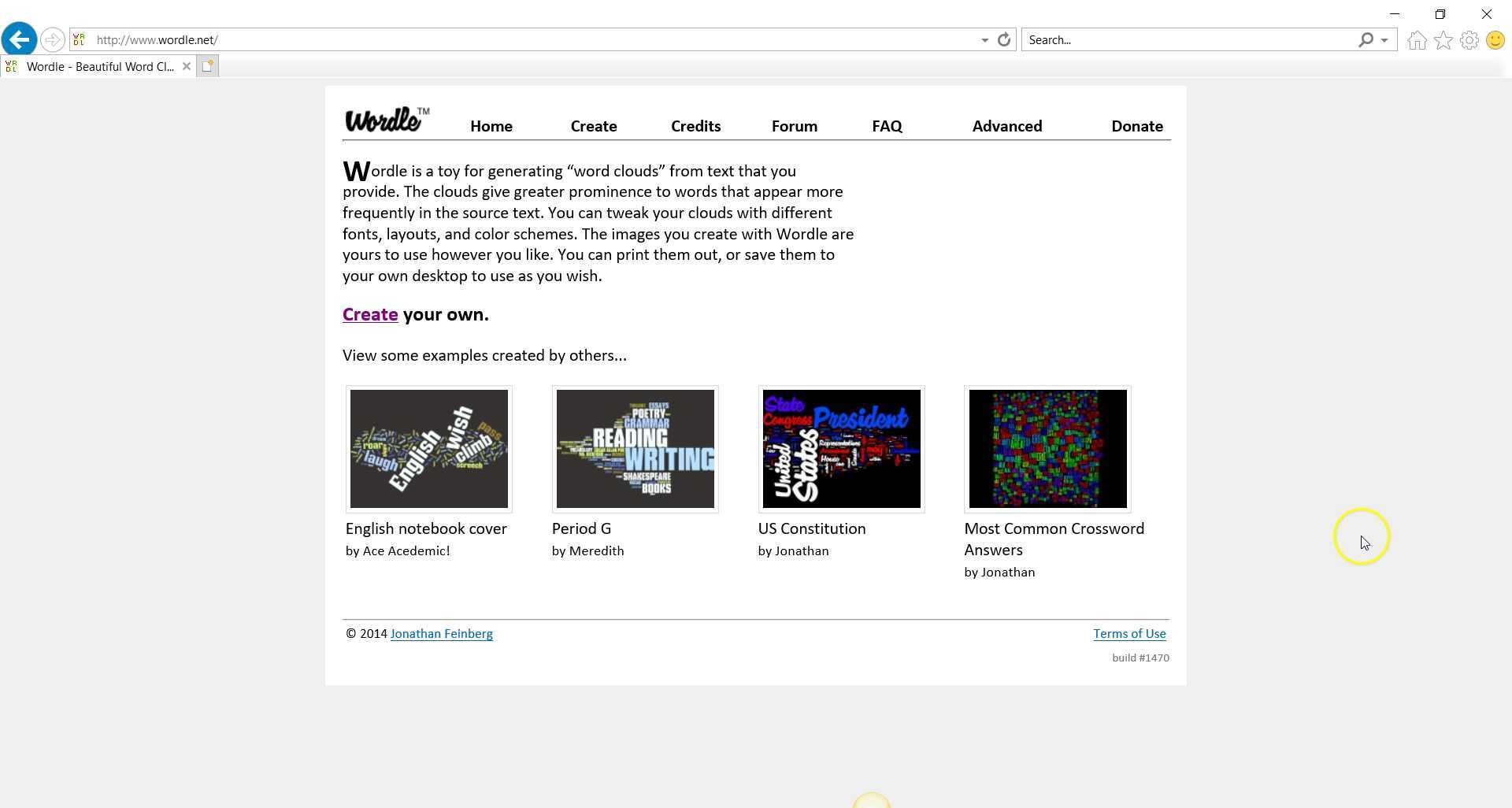This screenshot has height=808, width=1512.
Task: Click the by Ace Acedemic! text
Action: (x=398, y=550)
